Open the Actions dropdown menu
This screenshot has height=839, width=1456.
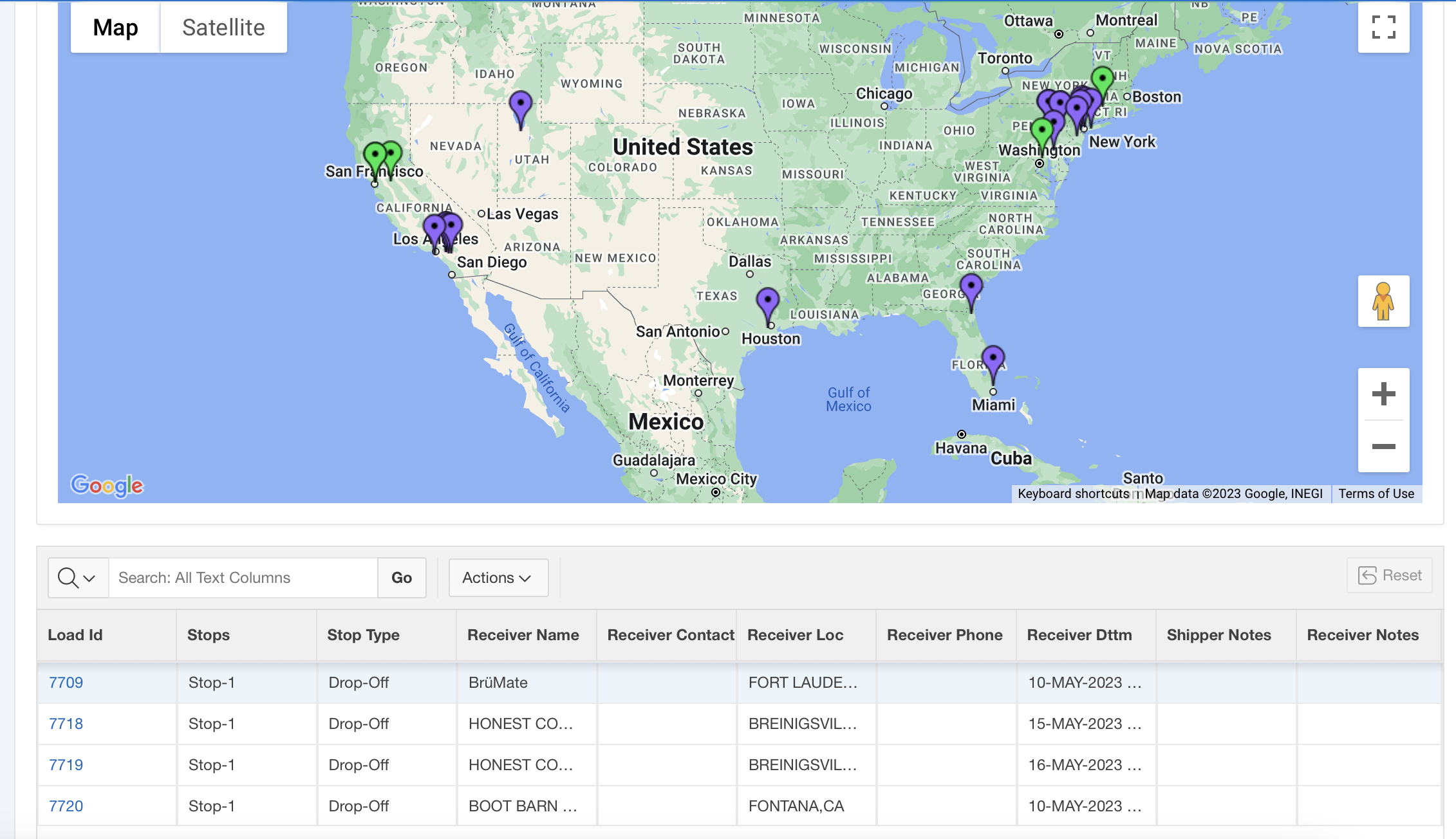(x=498, y=577)
